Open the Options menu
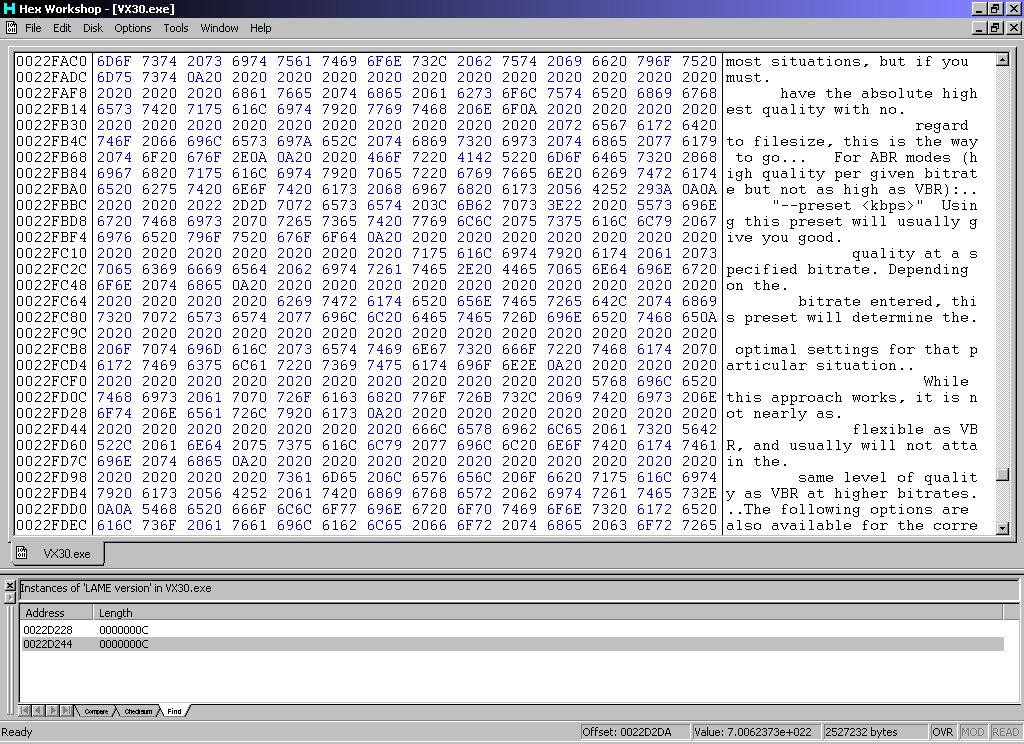Image resolution: width=1024 pixels, height=744 pixels. [133, 28]
